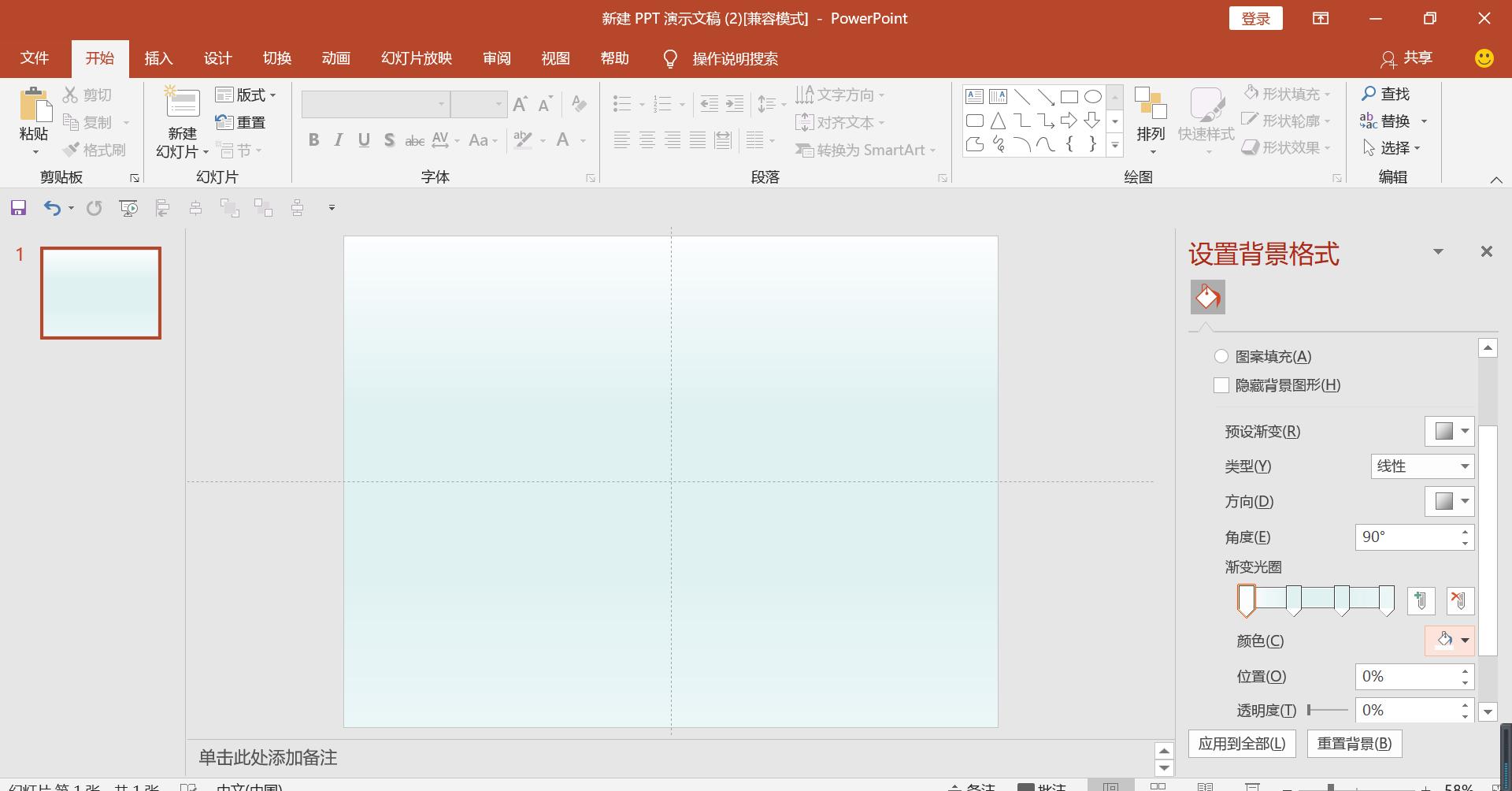Open the gradient direction dropdown

[1449, 501]
